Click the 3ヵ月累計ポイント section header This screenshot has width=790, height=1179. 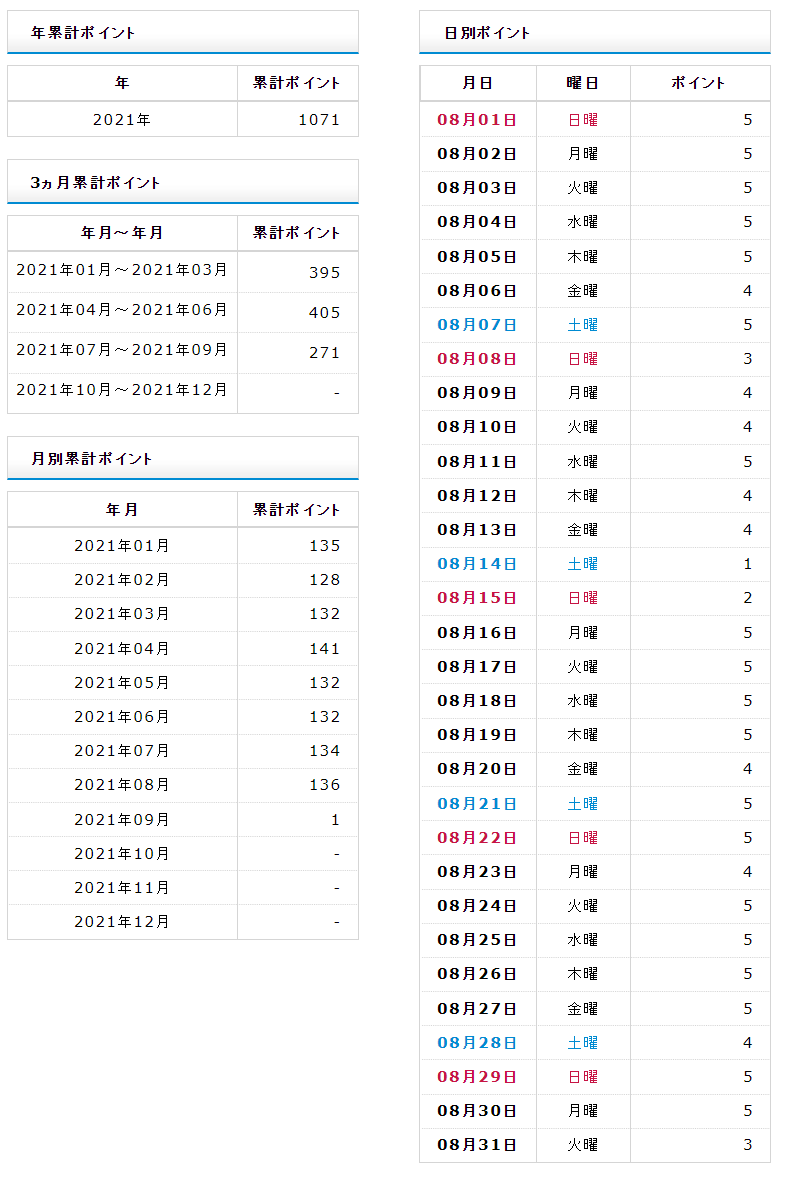183,182
